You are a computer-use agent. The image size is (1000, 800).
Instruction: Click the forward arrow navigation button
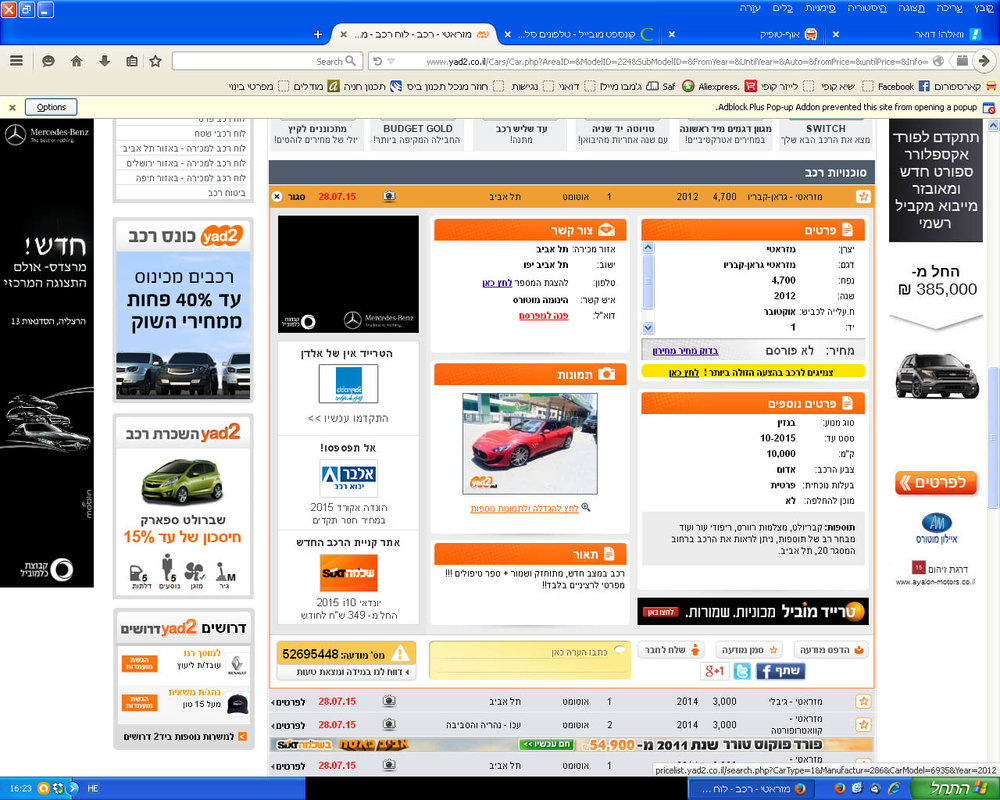click(x=984, y=61)
